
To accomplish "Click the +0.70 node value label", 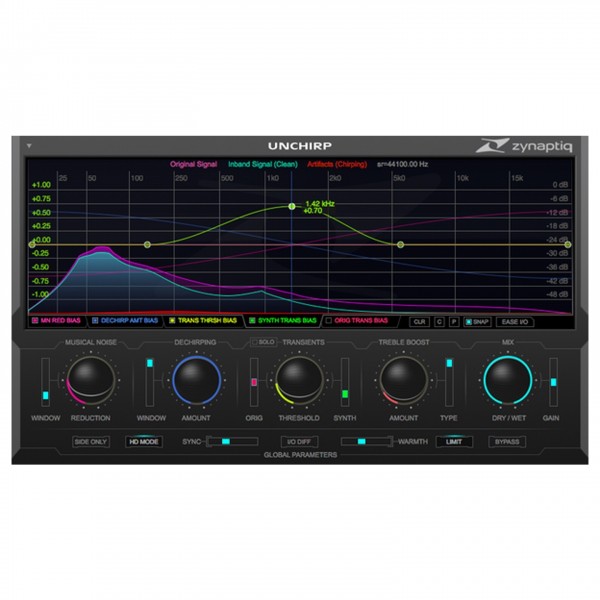I will [x=313, y=211].
